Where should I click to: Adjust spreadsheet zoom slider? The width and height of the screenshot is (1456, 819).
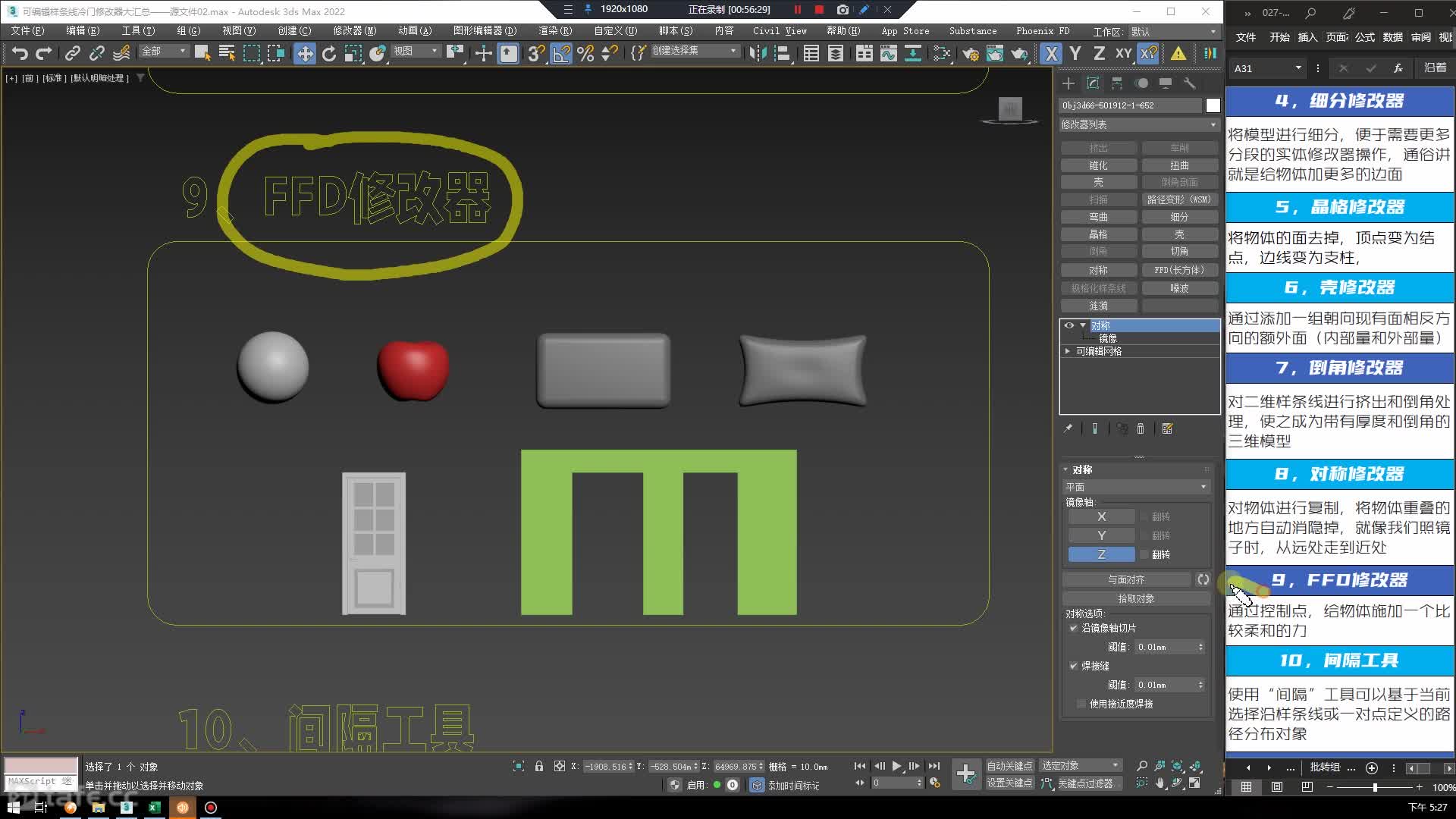click(1374, 787)
